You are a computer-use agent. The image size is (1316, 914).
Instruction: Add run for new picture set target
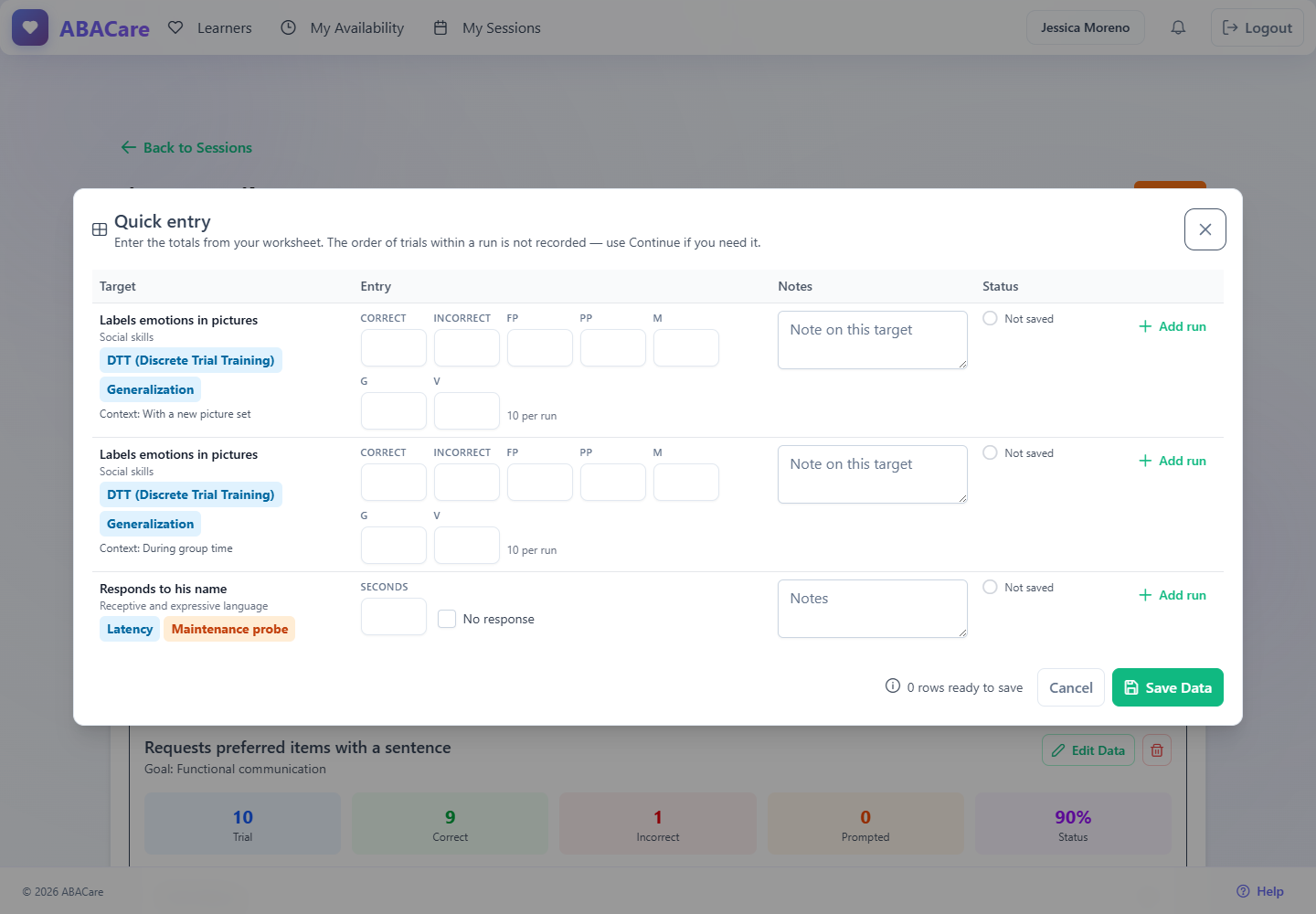click(1173, 326)
